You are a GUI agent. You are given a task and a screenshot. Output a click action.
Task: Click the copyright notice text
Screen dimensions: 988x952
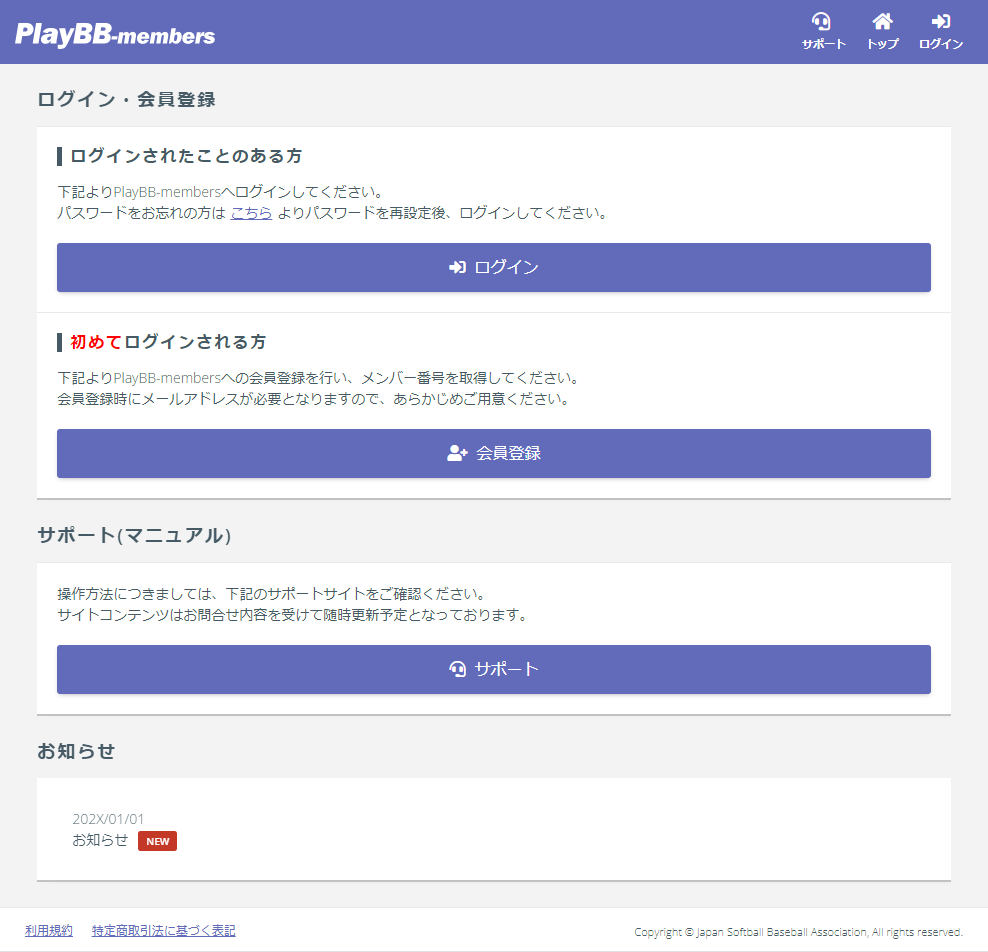click(798, 932)
